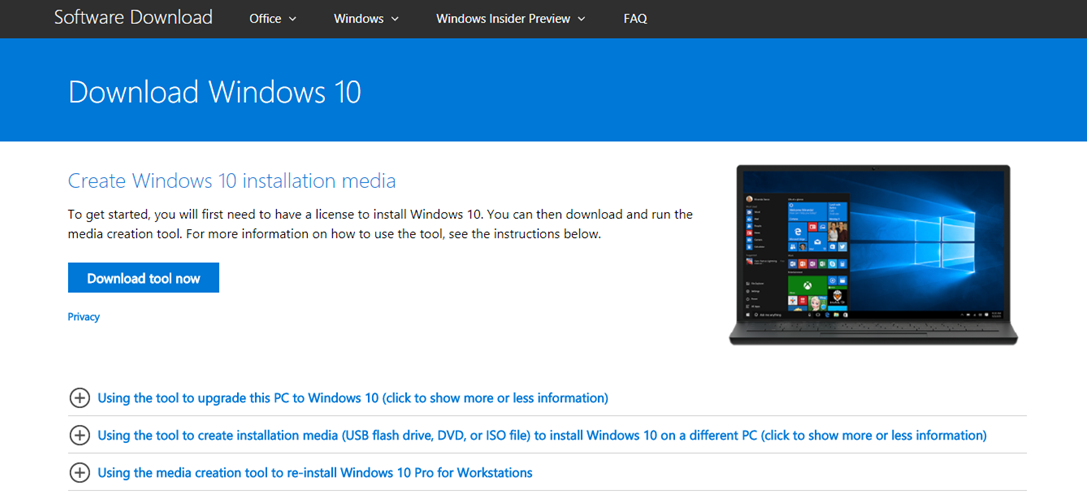Go to the FAQ page
Viewport: 1087px width, 496px height.
click(x=635, y=19)
